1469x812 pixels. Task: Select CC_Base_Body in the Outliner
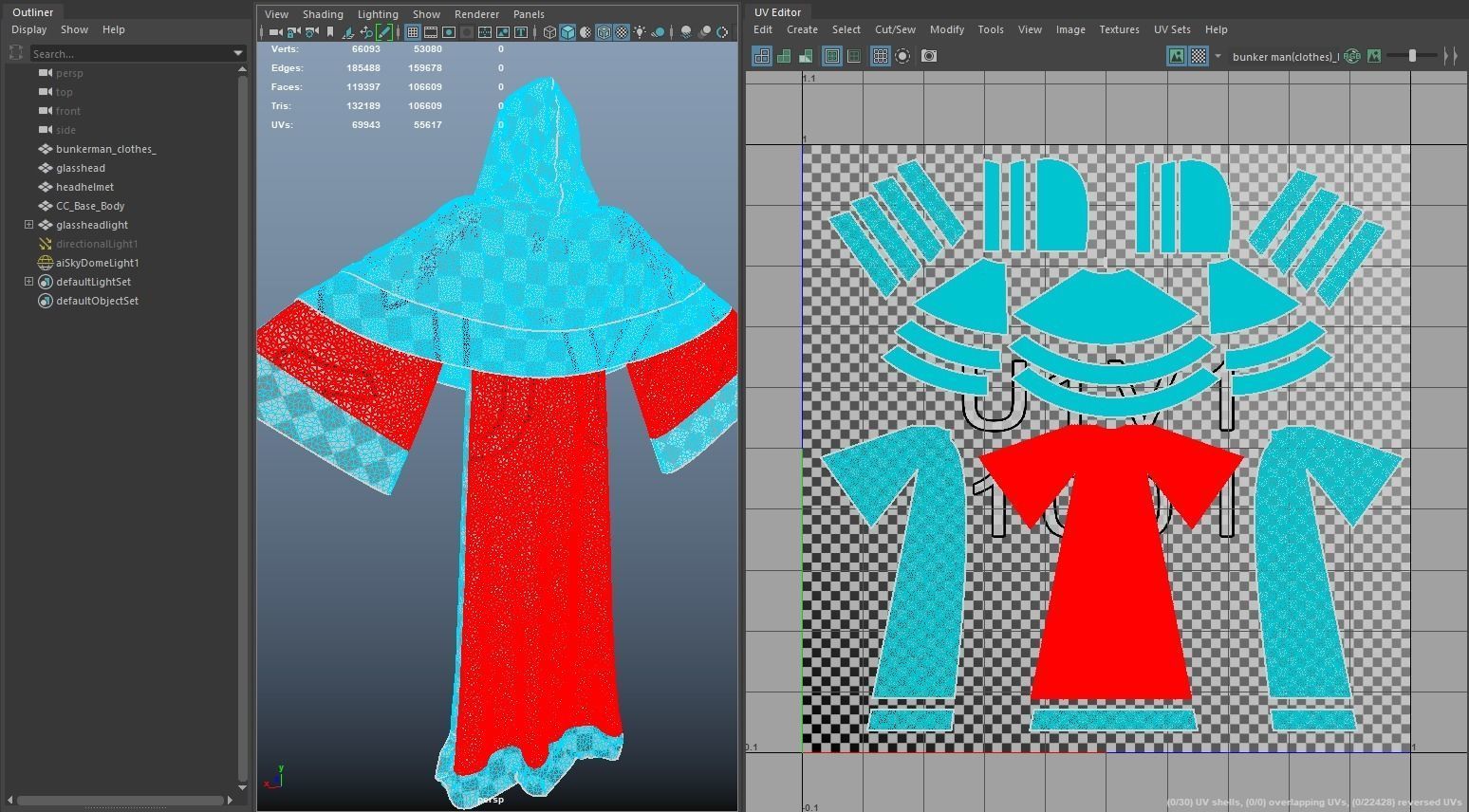click(x=90, y=206)
